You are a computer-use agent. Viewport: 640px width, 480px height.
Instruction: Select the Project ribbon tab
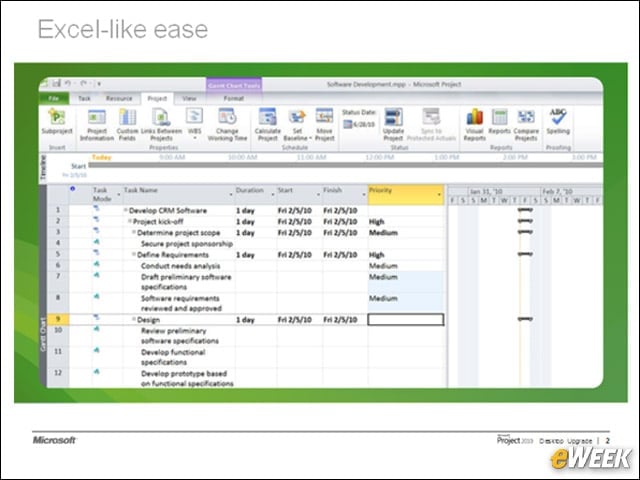pos(157,98)
